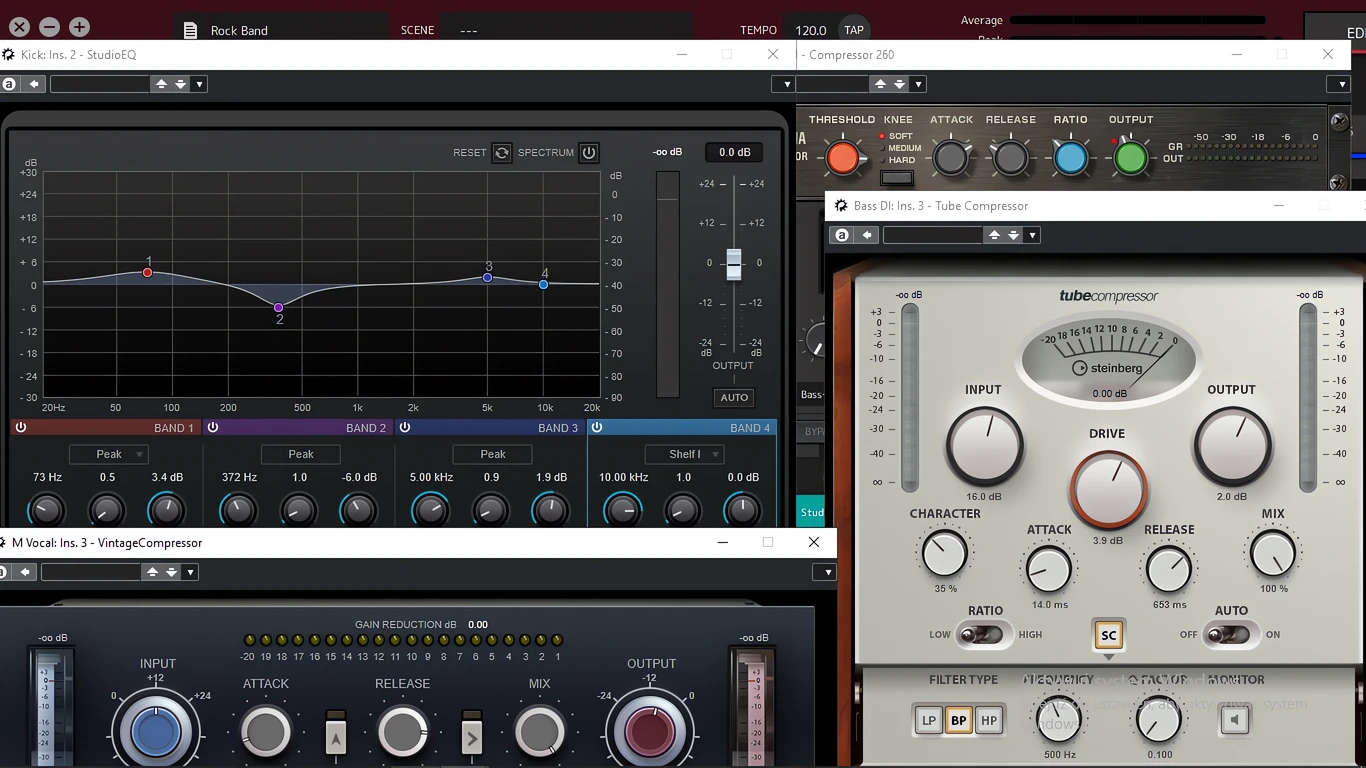The width and height of the screenshot is (1366, 768).
Task: Click VintageCompressor blue Input knob
Action: pyautogui.click(x=156, y=732)
